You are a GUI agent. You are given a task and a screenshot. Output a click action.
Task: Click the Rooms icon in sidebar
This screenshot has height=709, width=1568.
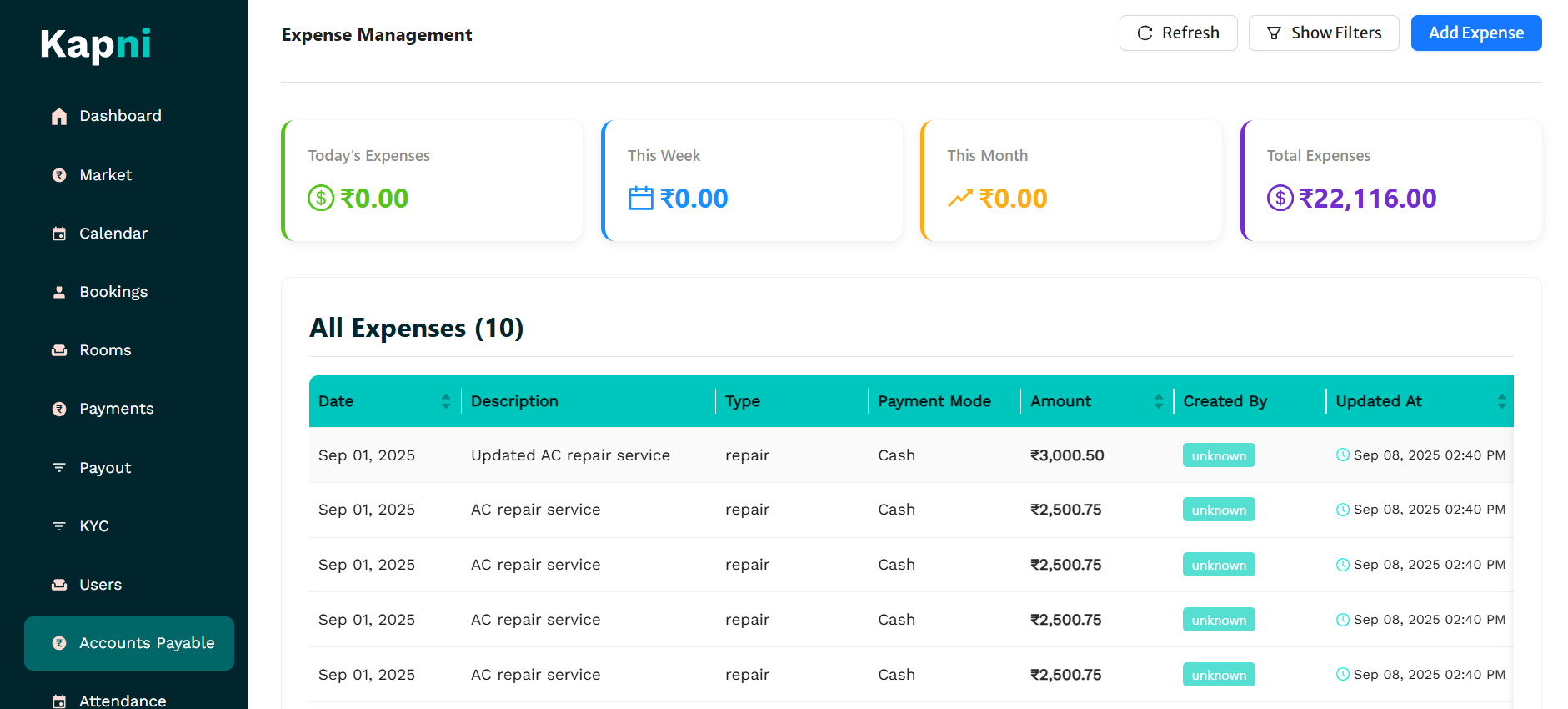pyautogui.click(x=59, y=351)
